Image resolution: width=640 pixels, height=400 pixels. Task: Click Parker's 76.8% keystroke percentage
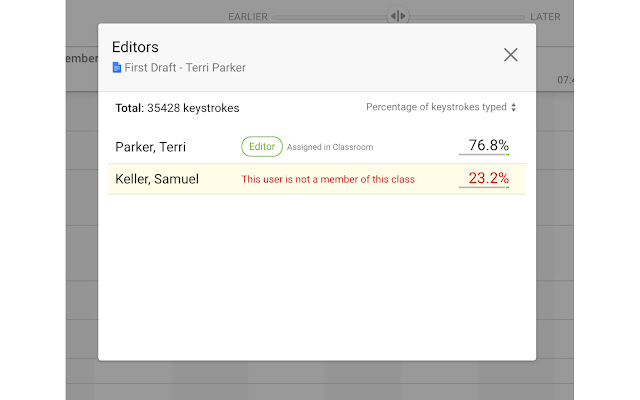488,146
